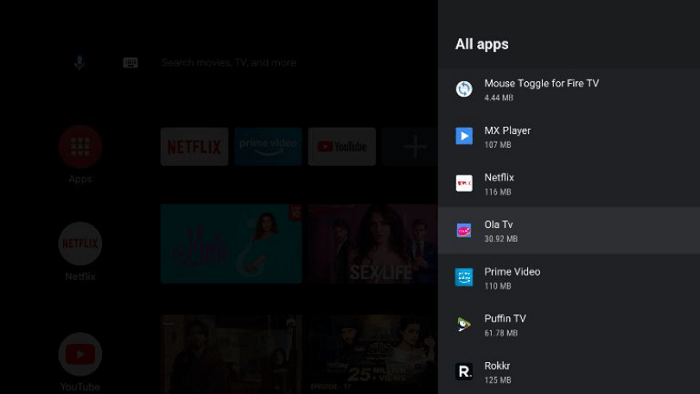
Task: Click the '4.44 MB' size text
Action: click(x=499, y=98)
